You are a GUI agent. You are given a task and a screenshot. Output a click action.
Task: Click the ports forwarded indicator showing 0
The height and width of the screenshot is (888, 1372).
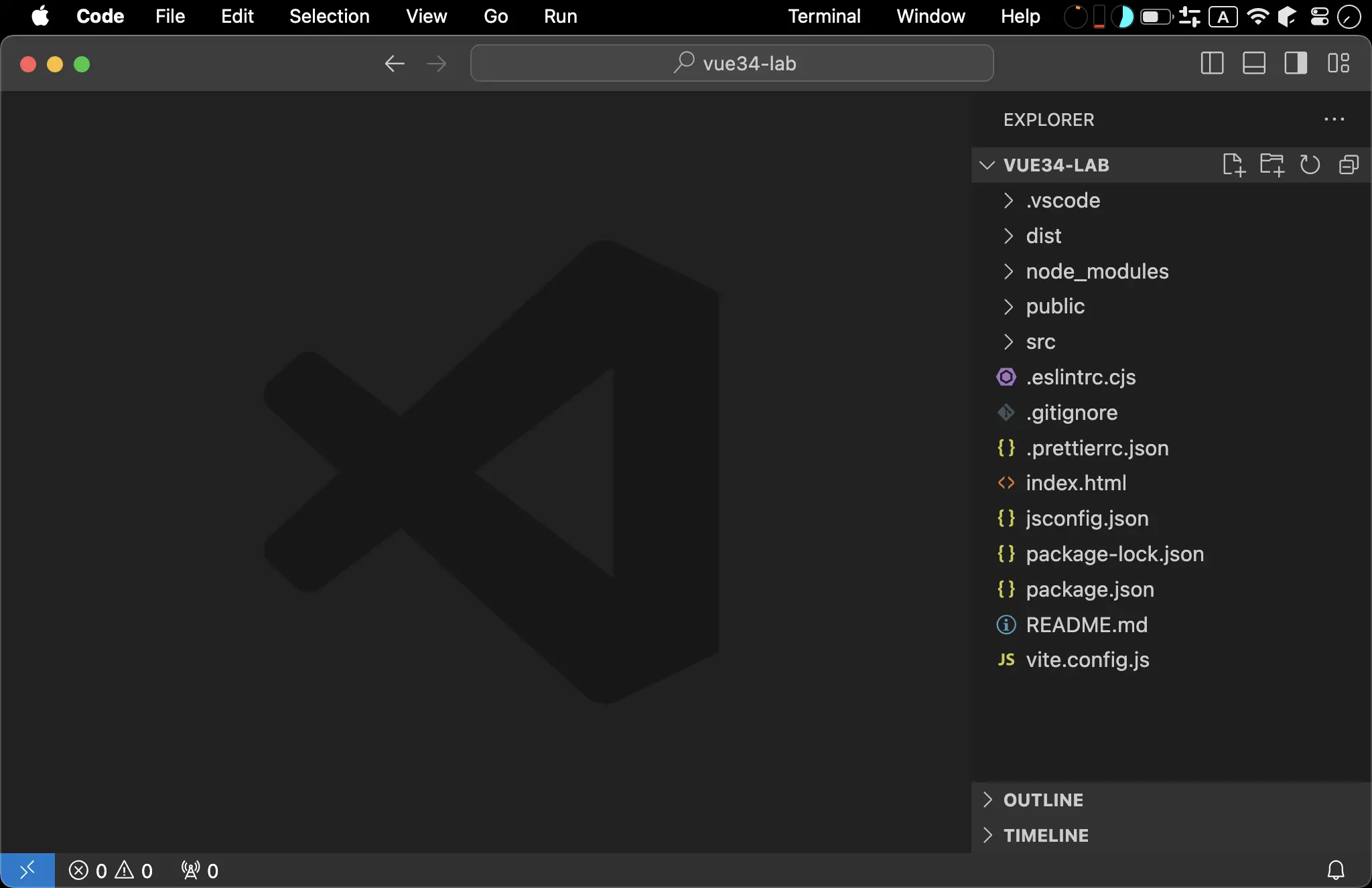pos(200,871)
